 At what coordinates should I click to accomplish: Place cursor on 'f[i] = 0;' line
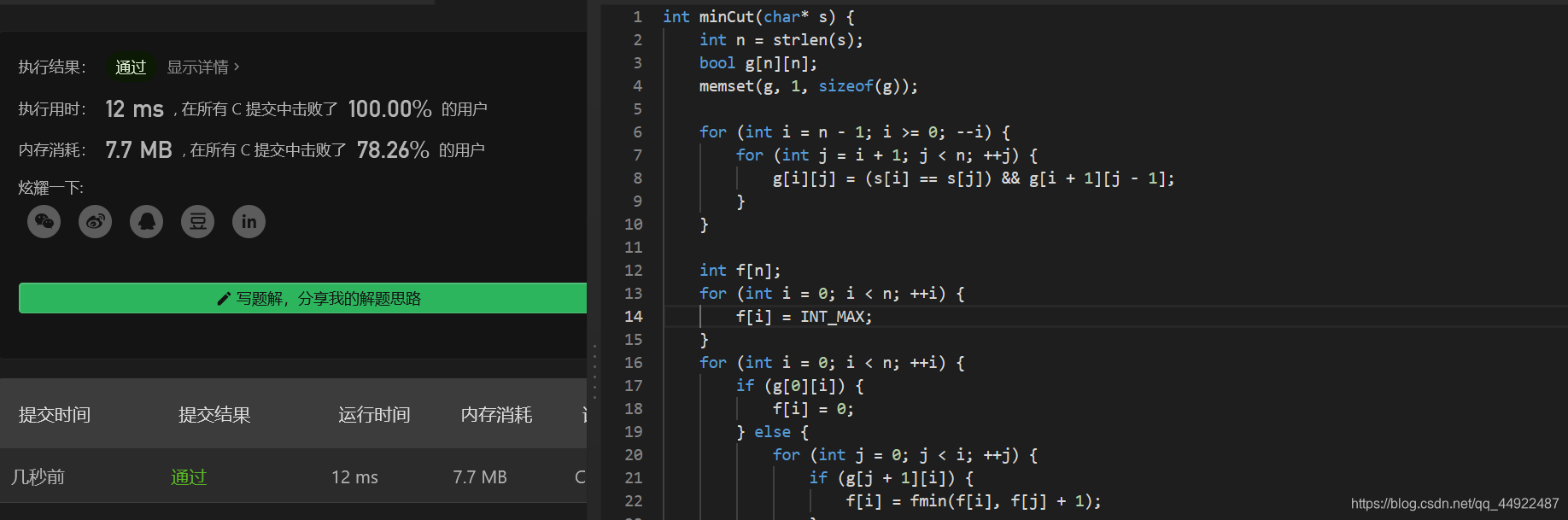tap(813, 409)
